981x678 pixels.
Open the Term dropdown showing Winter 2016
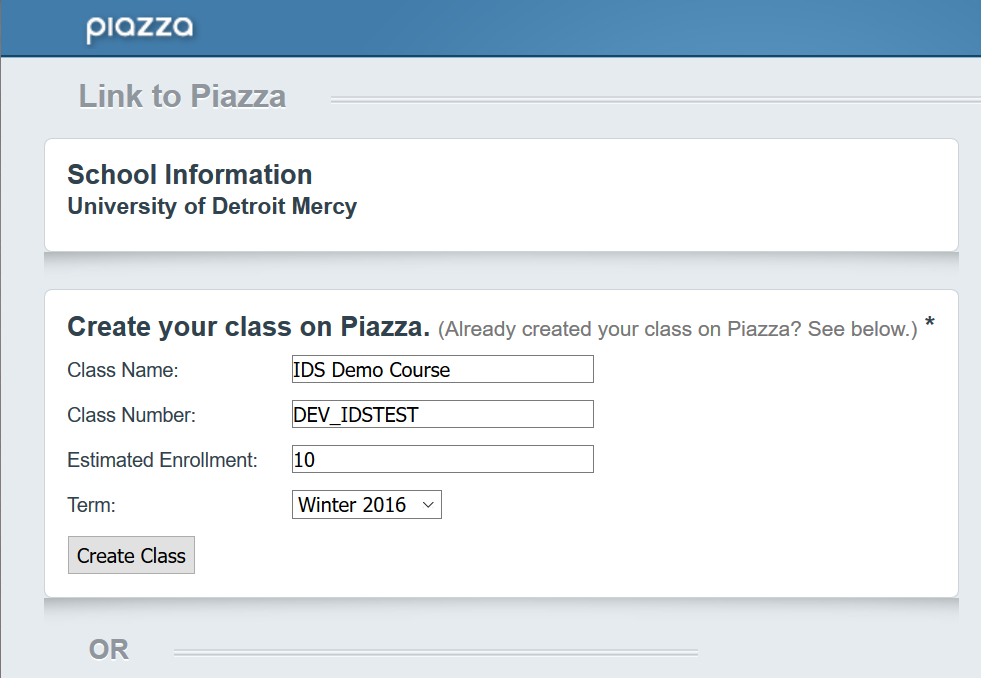367,504
